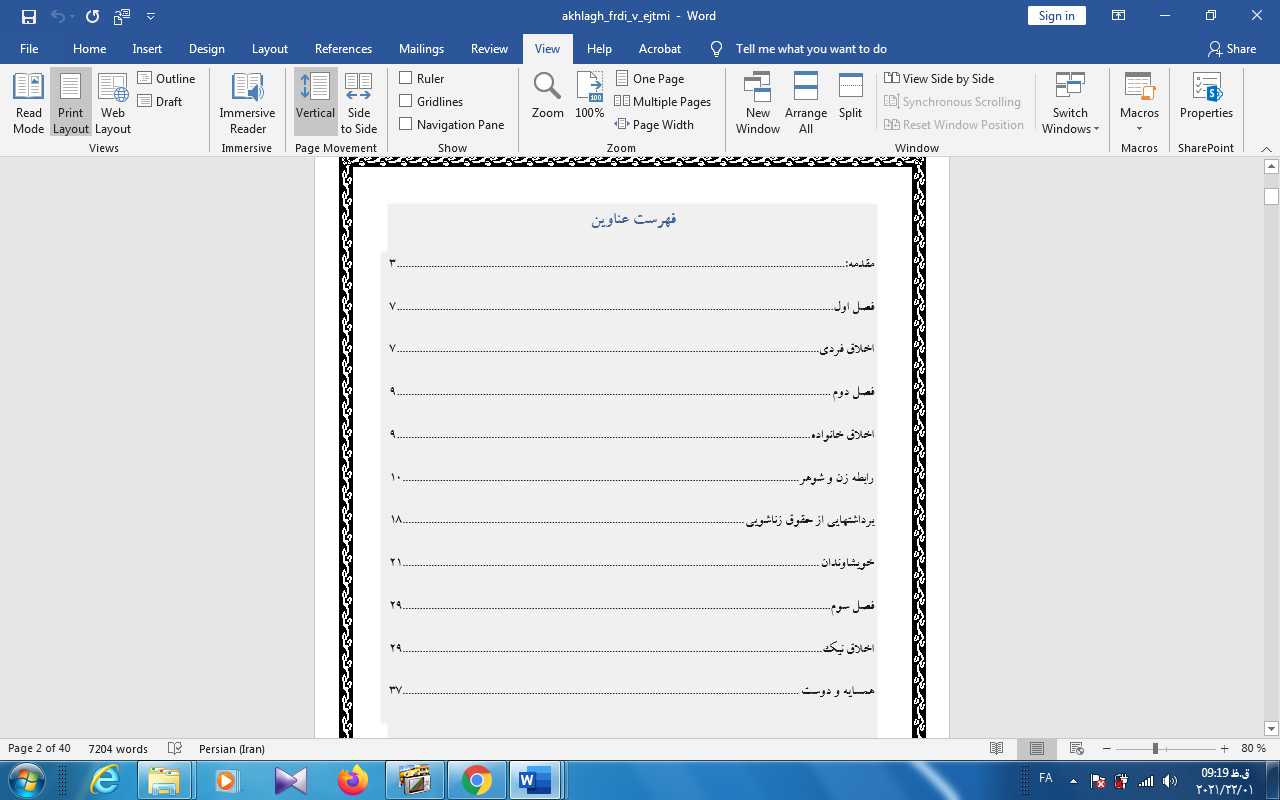Screen dimensions: 1280x800
Task: Check the Navigation Pane option
Action: 406,124
